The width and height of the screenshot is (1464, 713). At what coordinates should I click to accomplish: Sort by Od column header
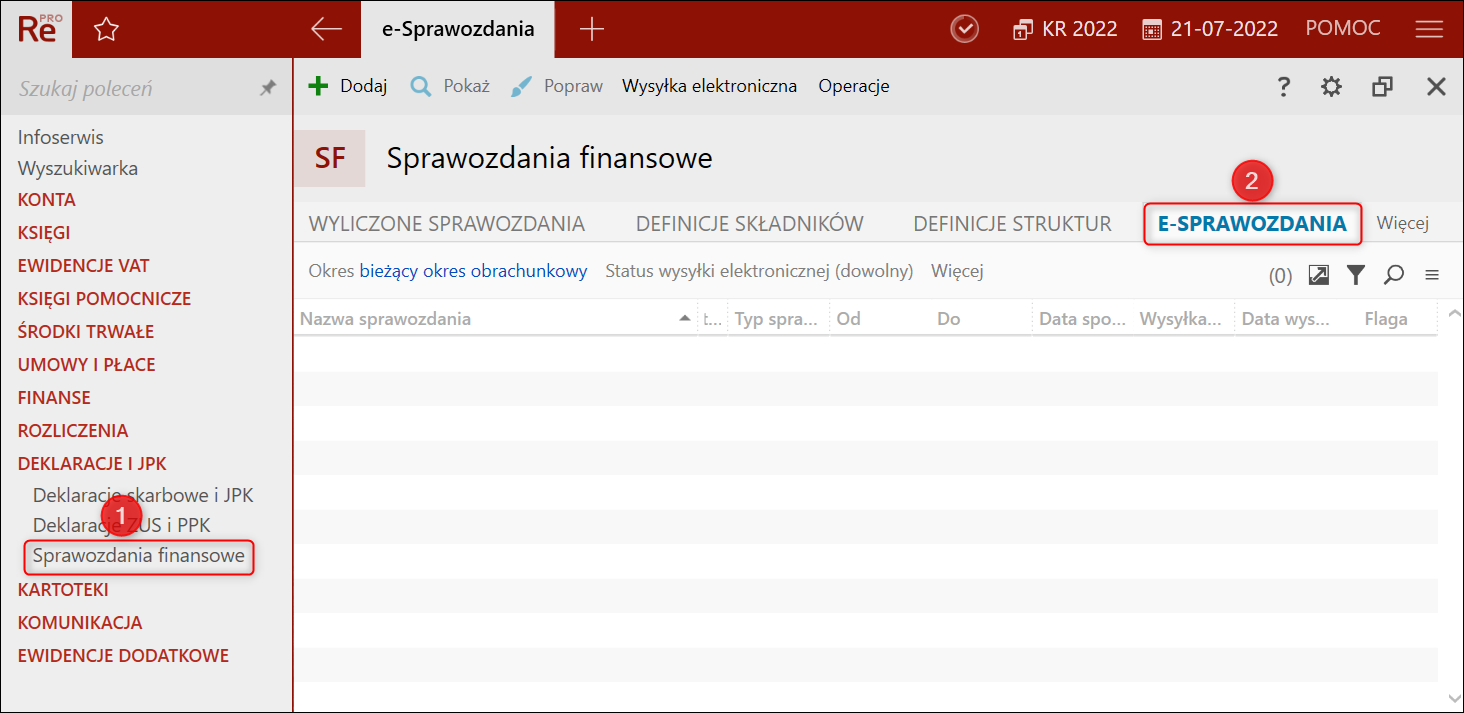pyautogui.click(x=880, y=319)
